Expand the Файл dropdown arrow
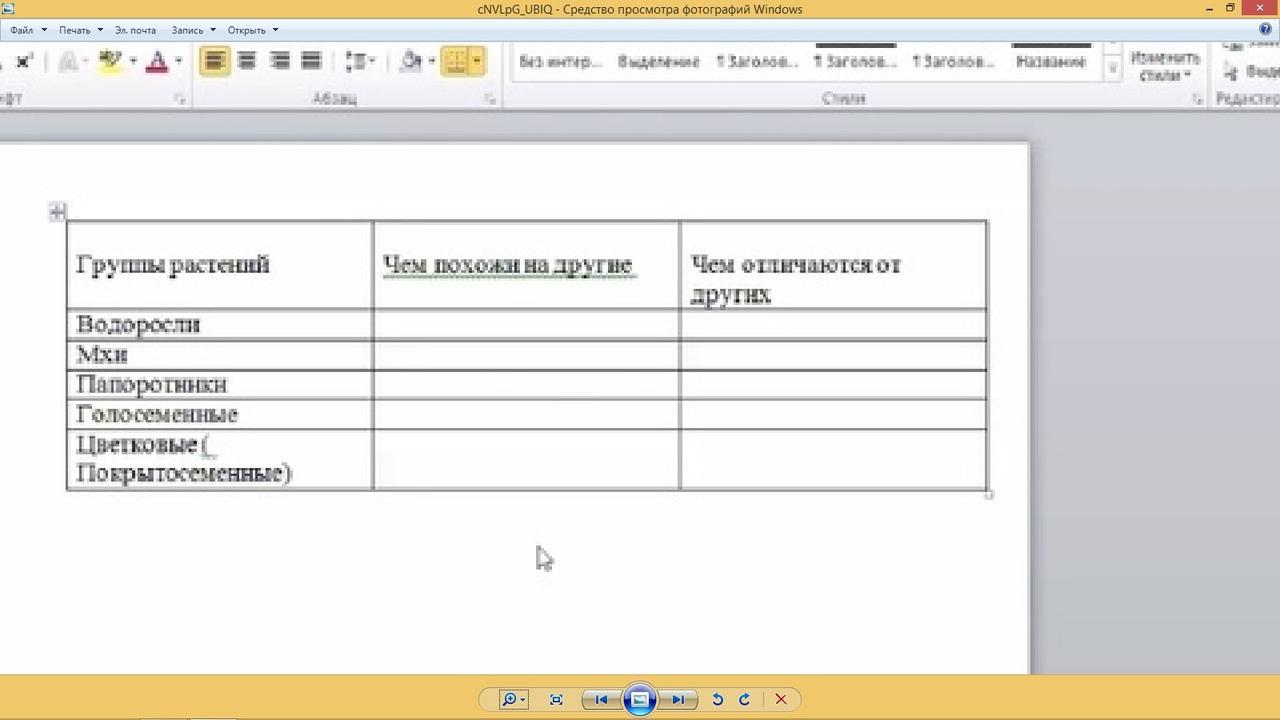The image size is (1280, 720). click(44, 30)
